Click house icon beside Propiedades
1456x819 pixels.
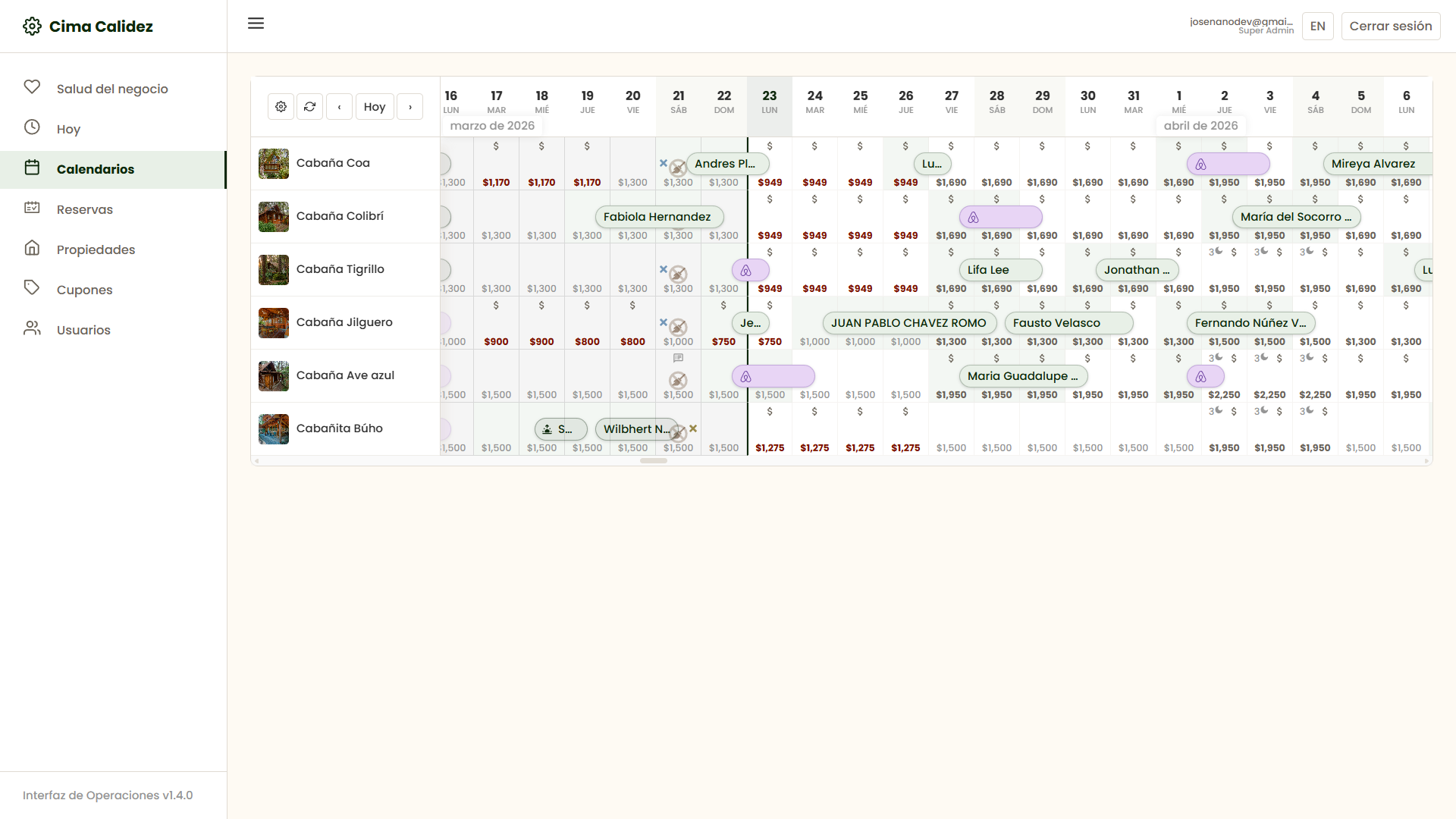pyautogui.click(x=32, y=248)
